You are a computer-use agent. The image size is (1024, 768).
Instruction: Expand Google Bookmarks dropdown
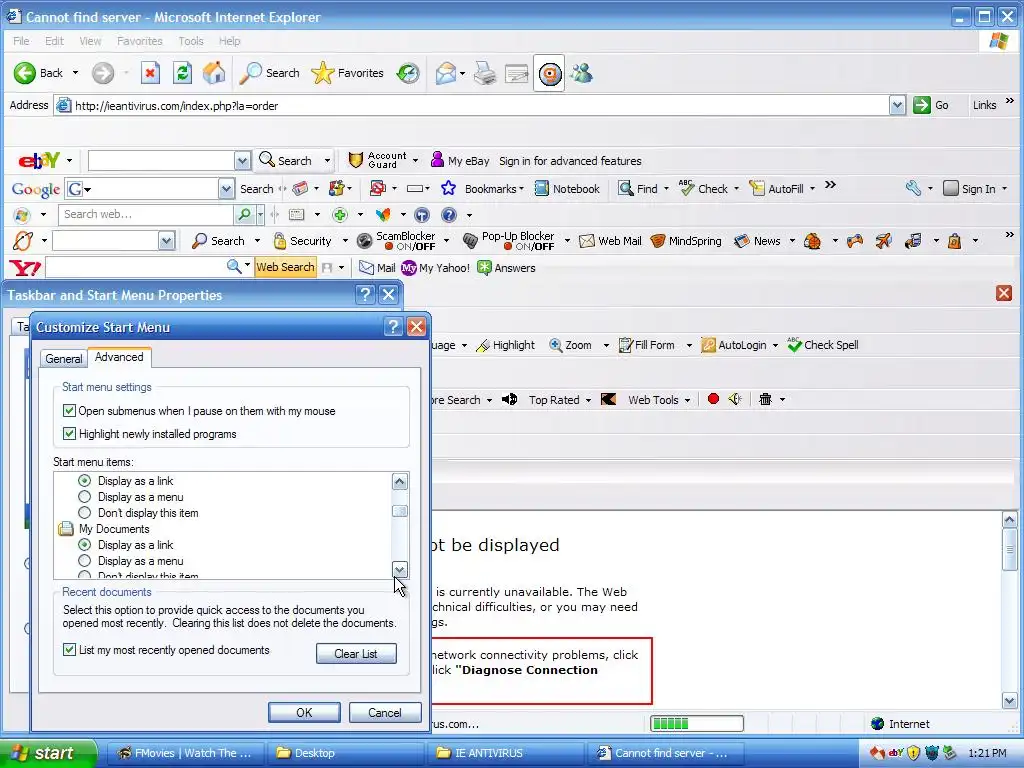click(x=521, y=189)
